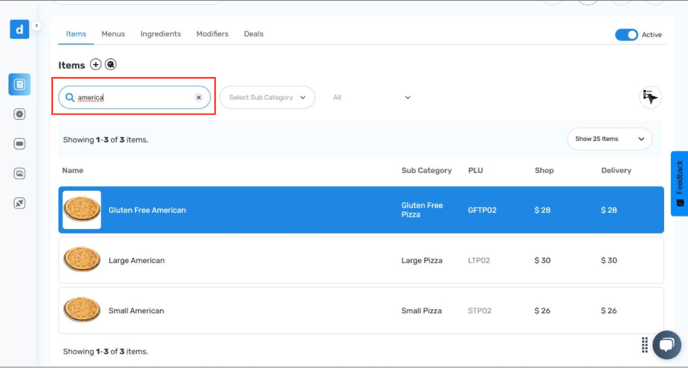Click the list-select cursor icon button
Viewport: 688px width, 368px height.
(650, 97)
